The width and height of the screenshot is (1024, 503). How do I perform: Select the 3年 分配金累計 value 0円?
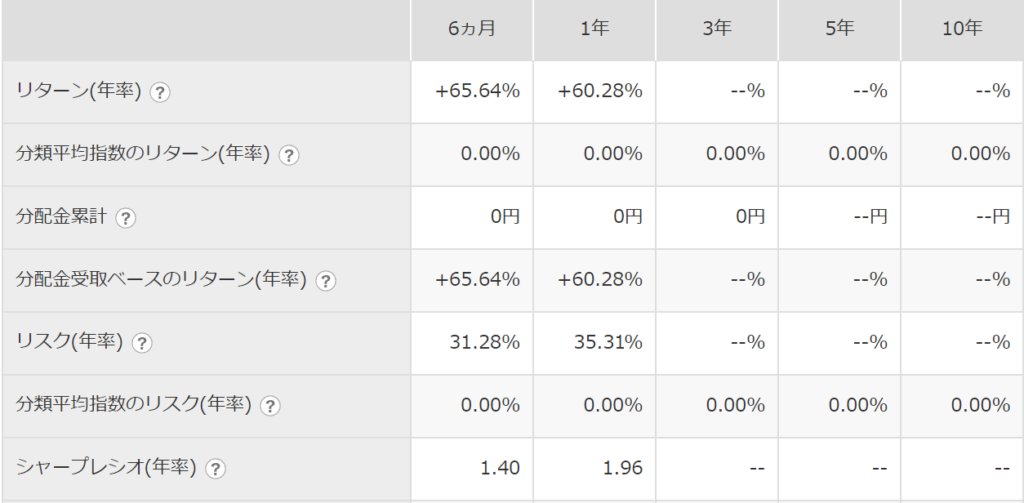coord(750,216)
